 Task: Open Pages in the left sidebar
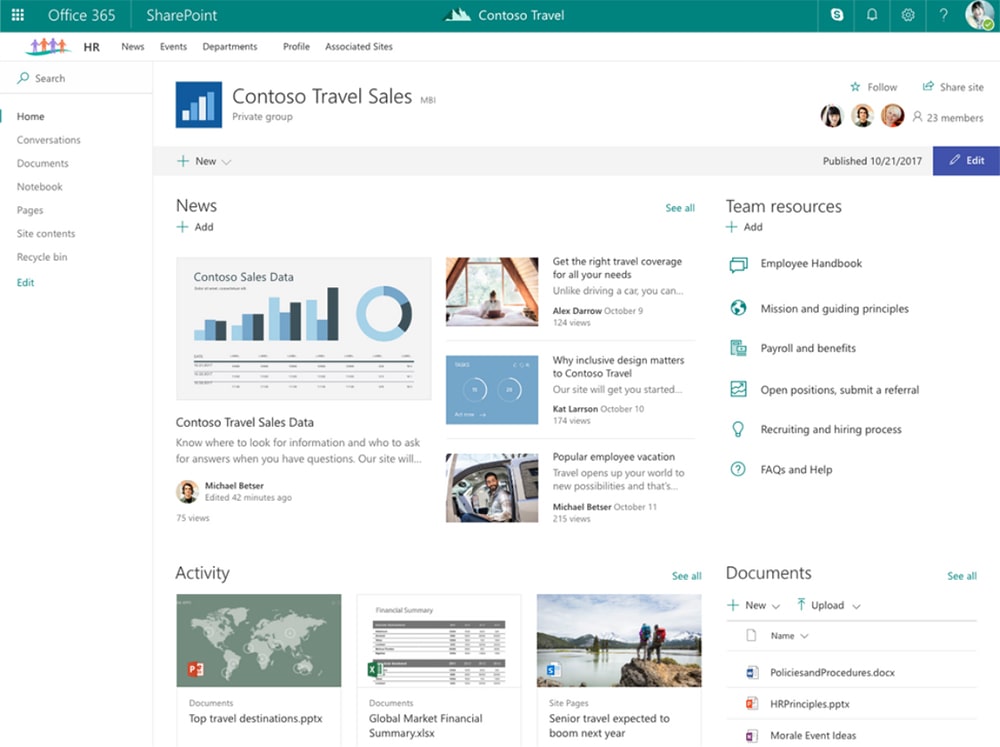(30, 211)
